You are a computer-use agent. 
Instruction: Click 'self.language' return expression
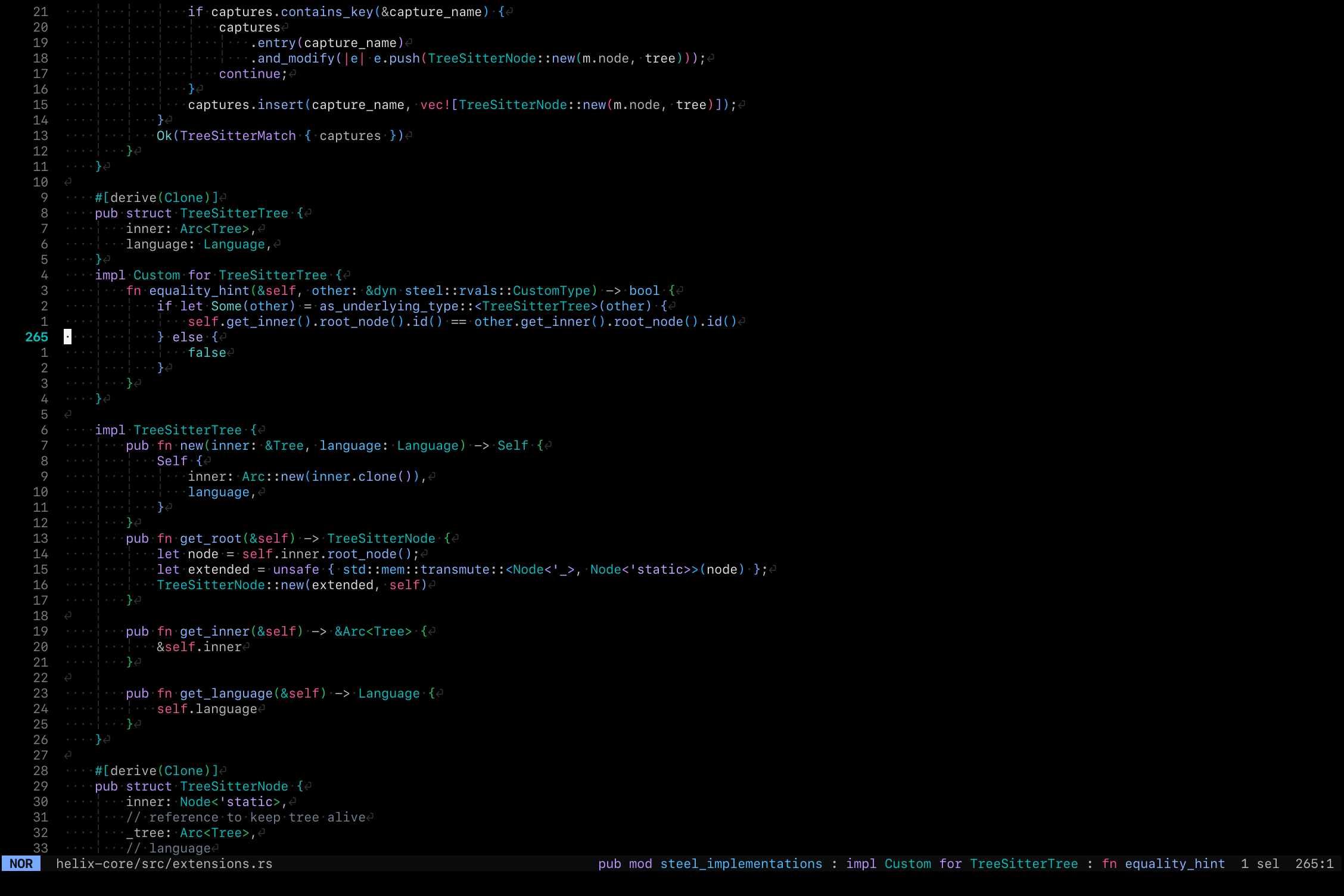point(207,709)
